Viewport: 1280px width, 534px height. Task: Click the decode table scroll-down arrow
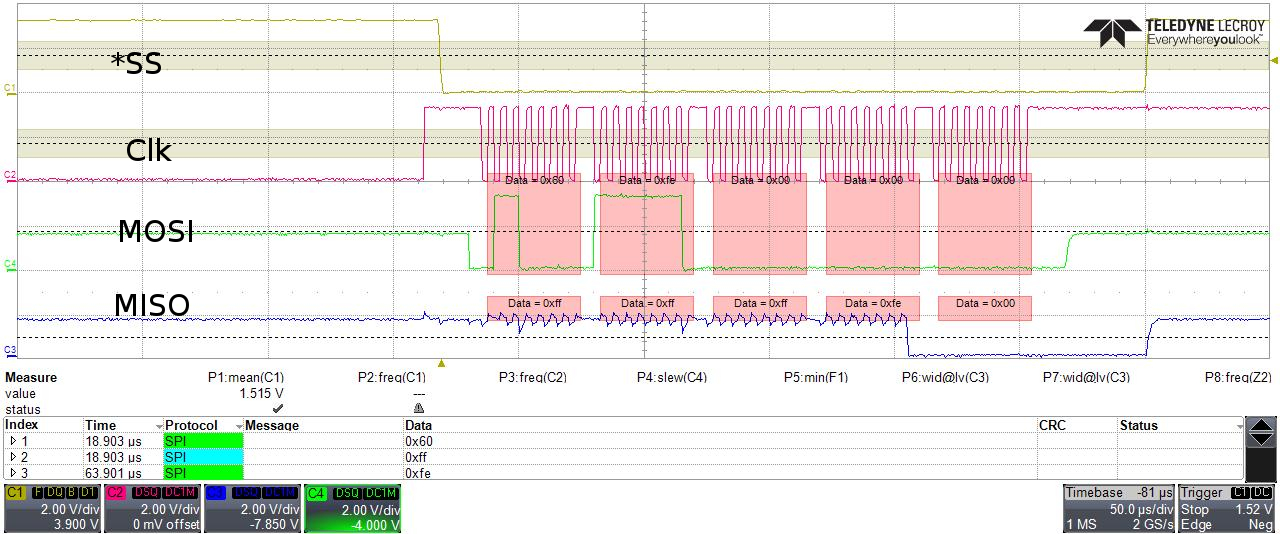pyautogui.click(x=1262, y=439)
